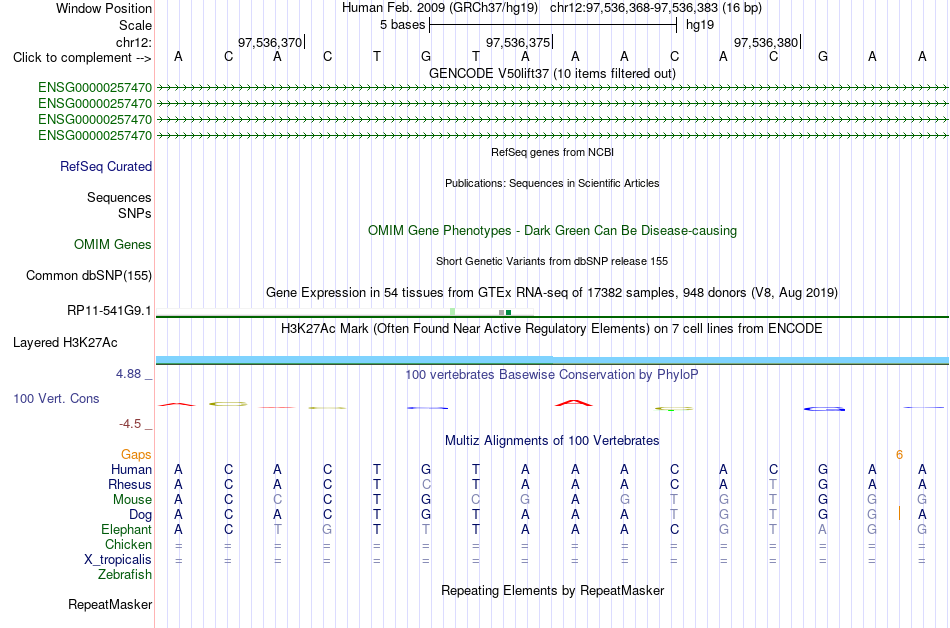
Task: Click the blue outlined conservation box
Action: tap(824, 409)
